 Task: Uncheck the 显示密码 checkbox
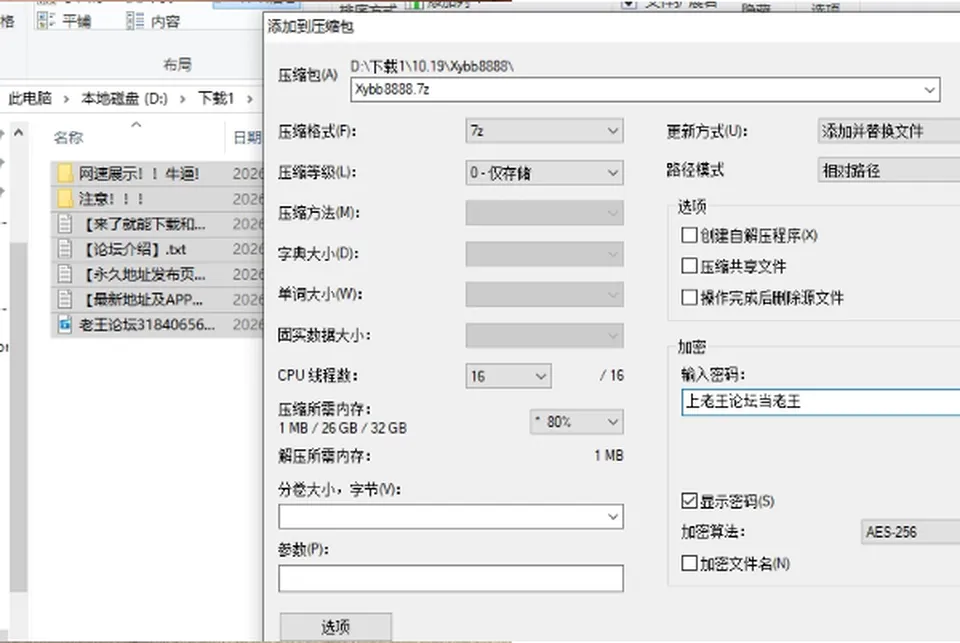click(689, 501)
